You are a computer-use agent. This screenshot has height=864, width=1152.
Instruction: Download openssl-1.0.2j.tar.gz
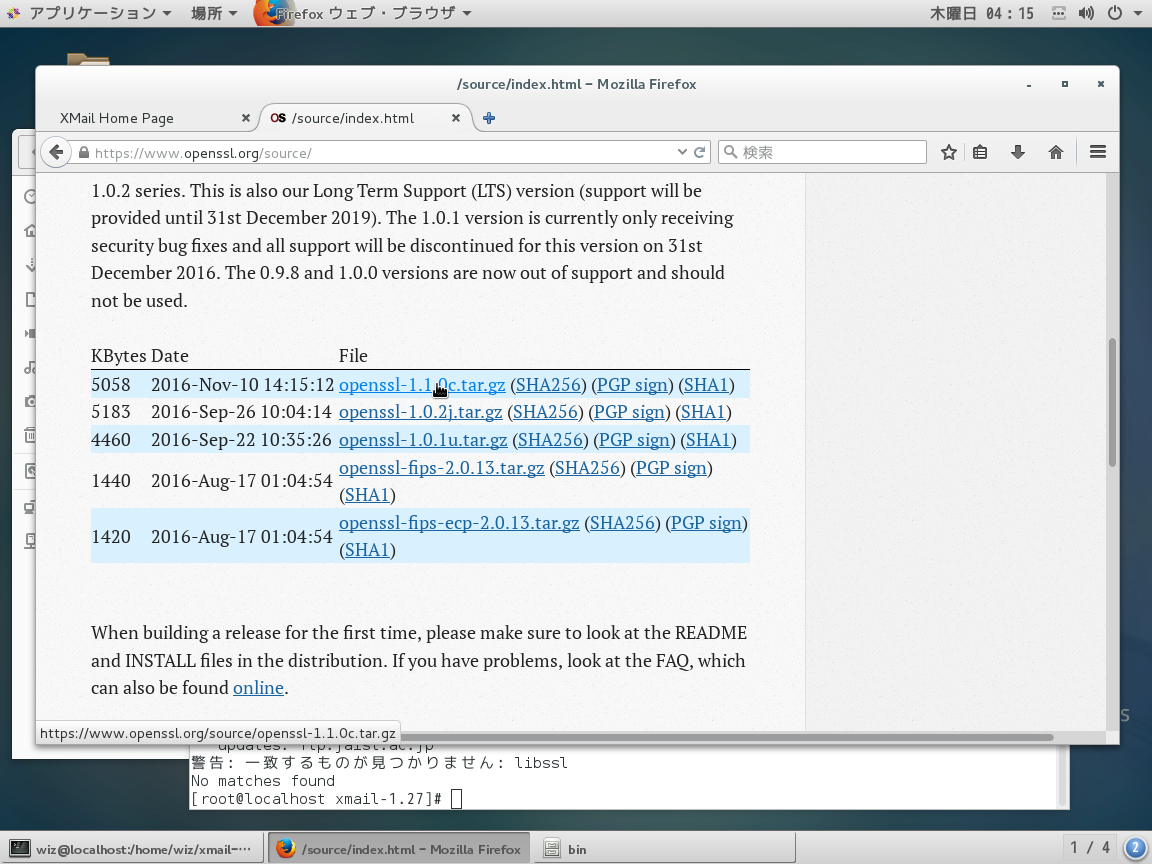pyautogui.click(x=420, y=411)
